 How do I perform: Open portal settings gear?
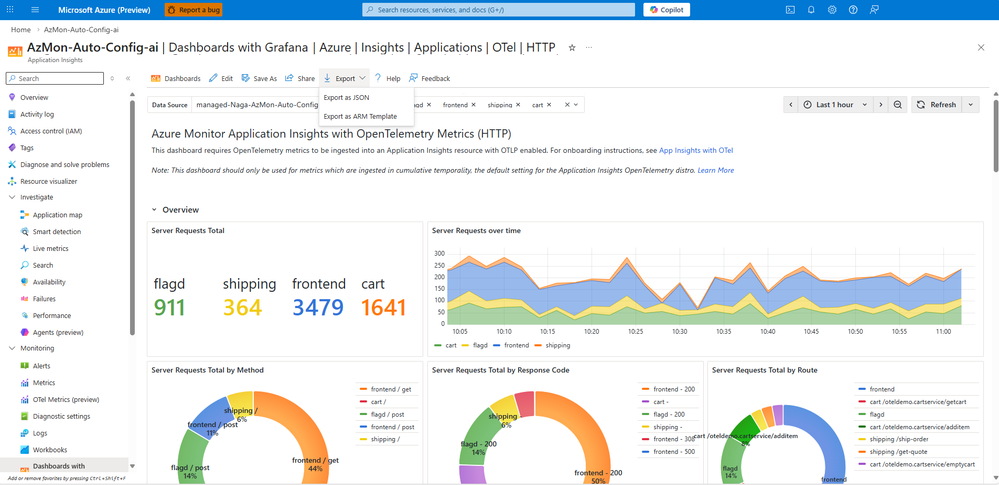click(832, 10)
